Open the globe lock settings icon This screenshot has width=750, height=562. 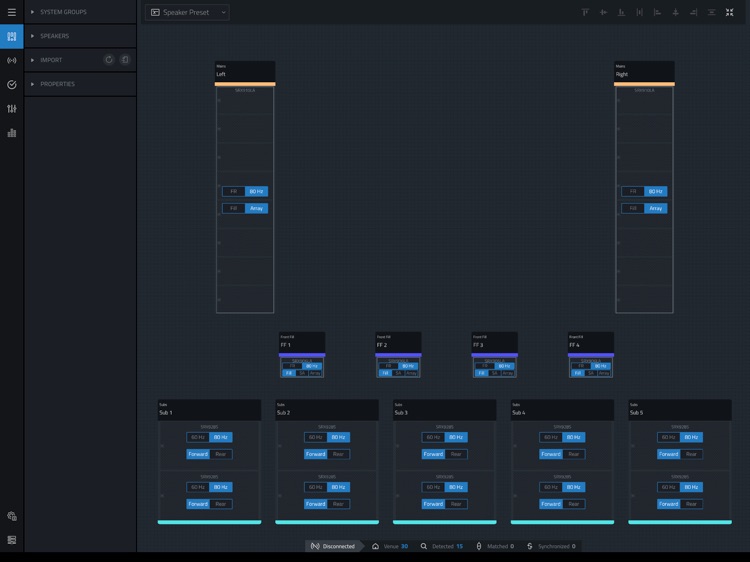[x=11, y=516]
